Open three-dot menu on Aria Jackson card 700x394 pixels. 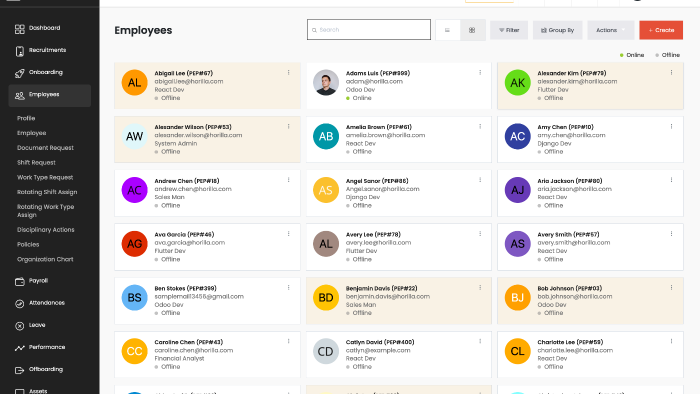point(671,180)
